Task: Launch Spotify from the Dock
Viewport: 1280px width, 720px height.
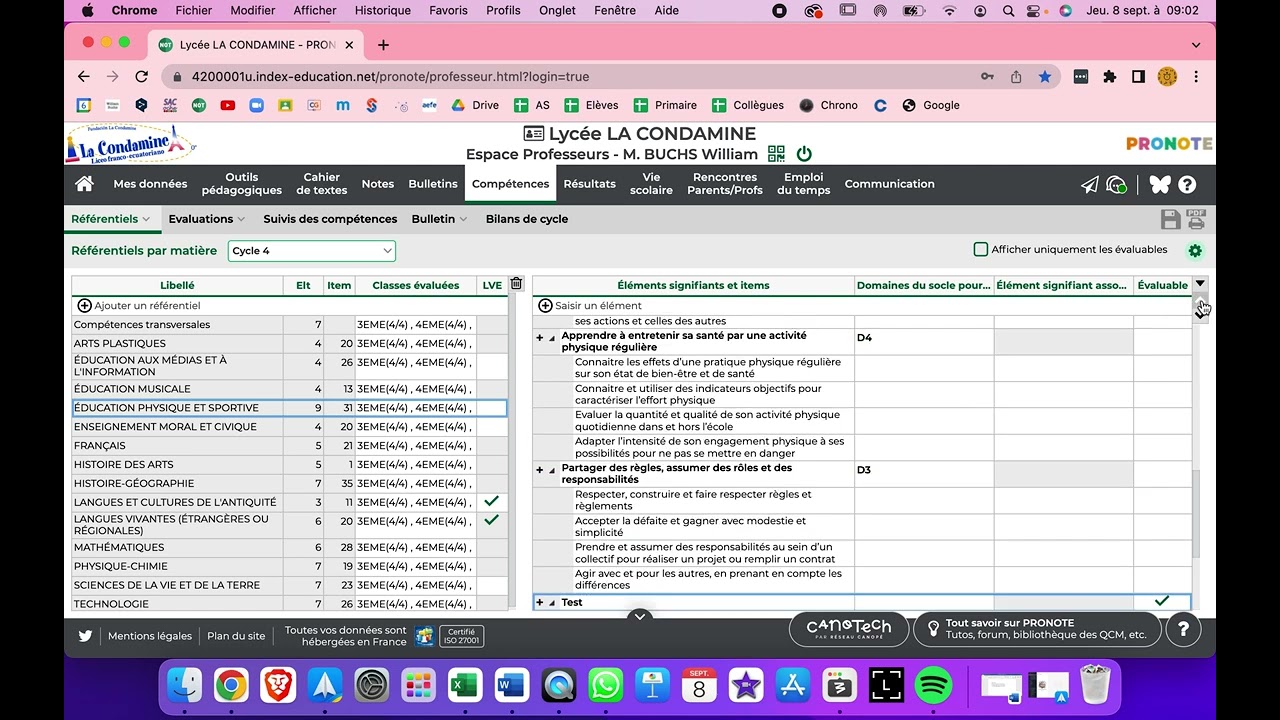Action: 933,685
